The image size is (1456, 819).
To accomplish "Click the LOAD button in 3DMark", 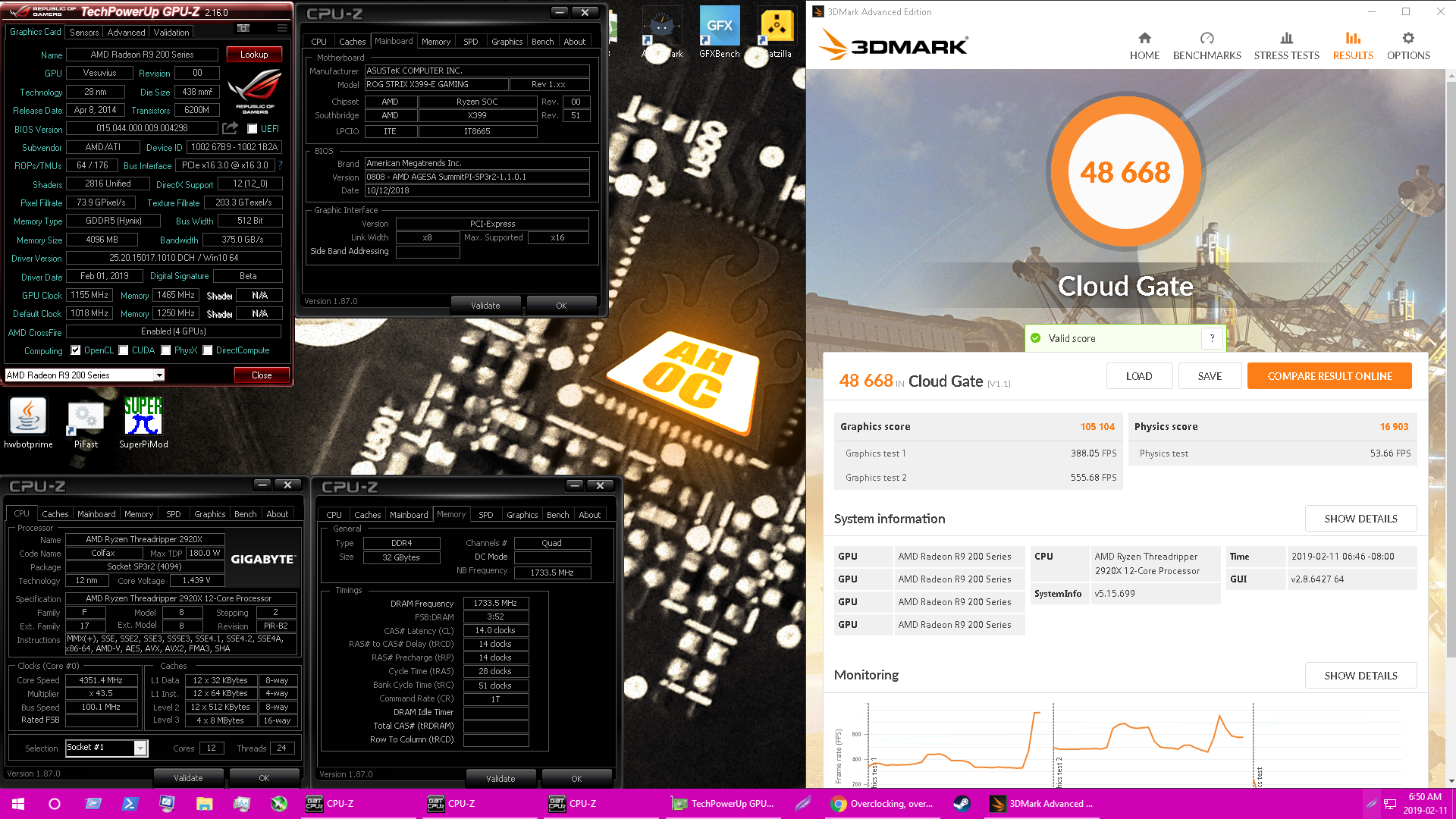I will pos(1139,376).
